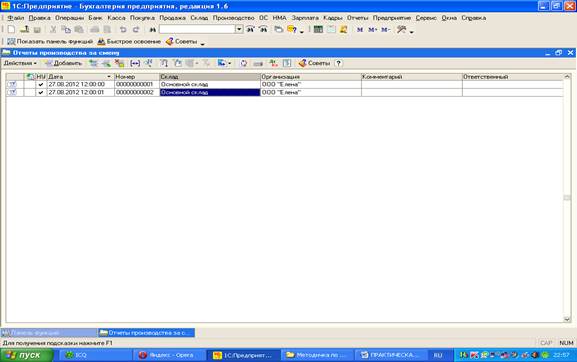Click the Быстрое освоение button

[129, 42]
